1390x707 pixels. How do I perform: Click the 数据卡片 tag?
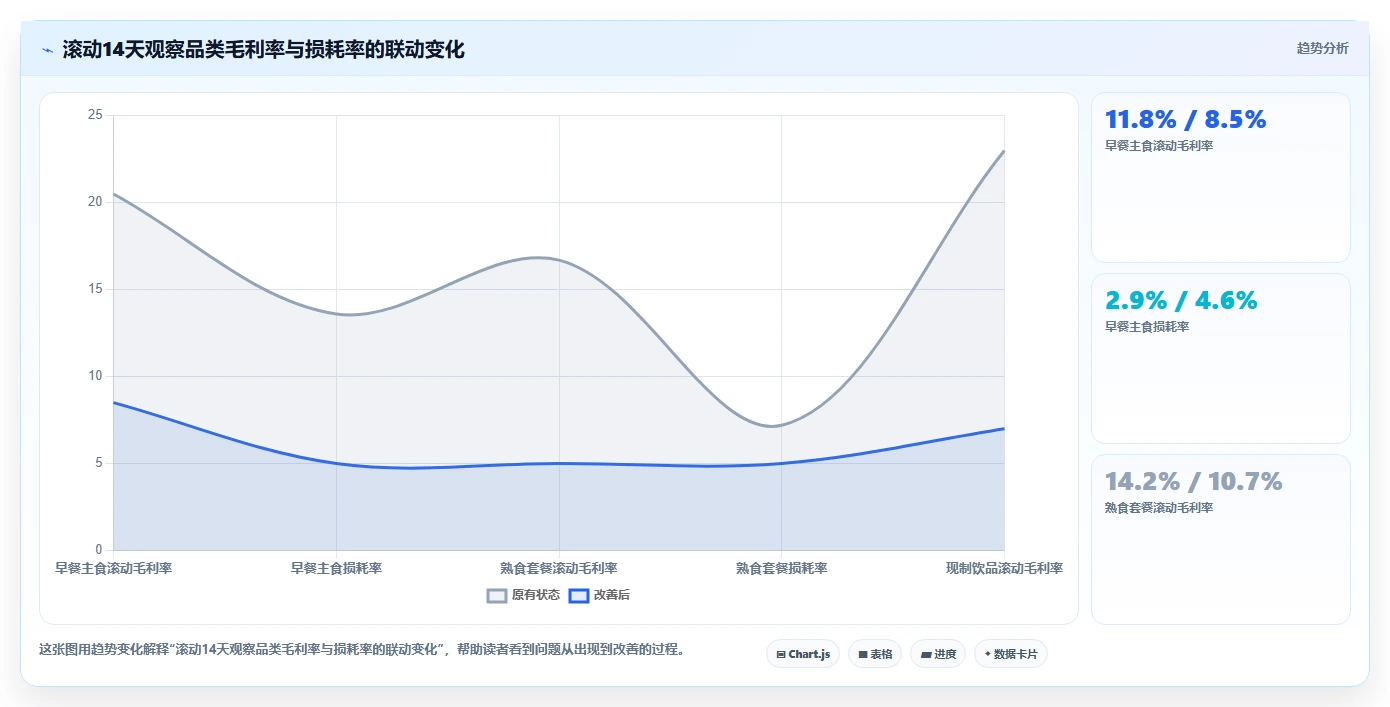click(1011, 654)
